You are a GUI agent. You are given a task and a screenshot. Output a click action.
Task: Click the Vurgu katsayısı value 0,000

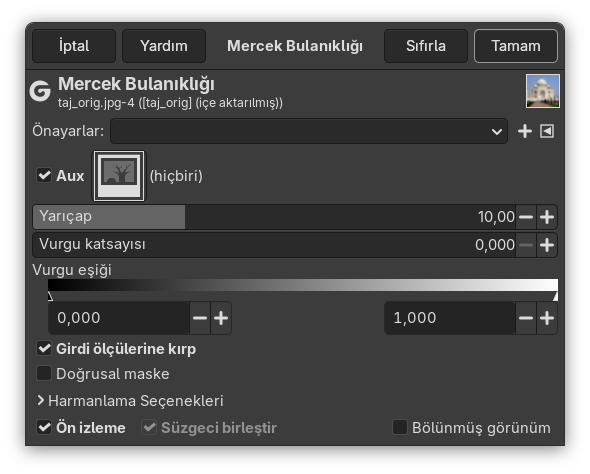pyautogui.click(x=494, y=245)
